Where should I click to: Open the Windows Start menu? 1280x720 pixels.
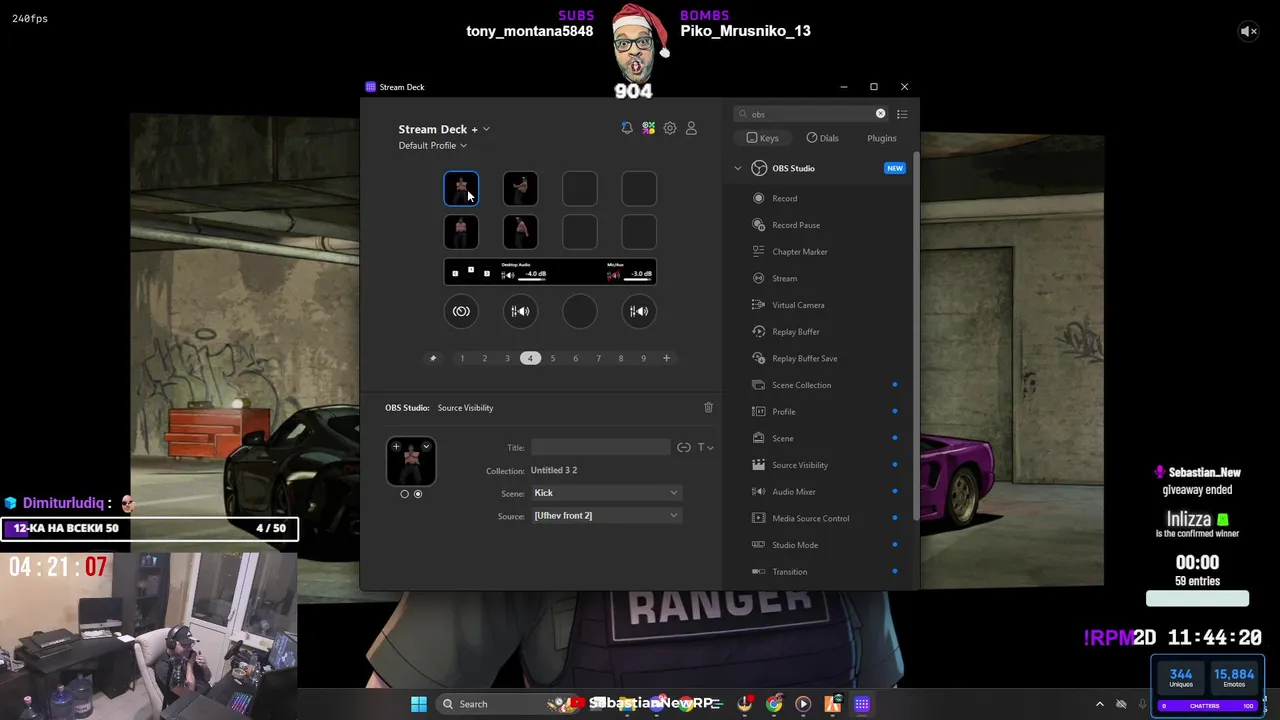point(419,704)
